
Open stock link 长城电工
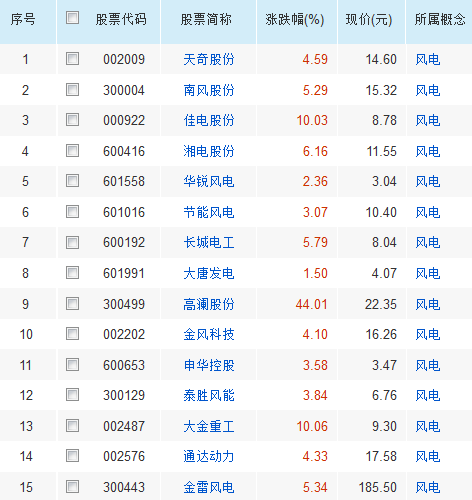tap(209, 242)
